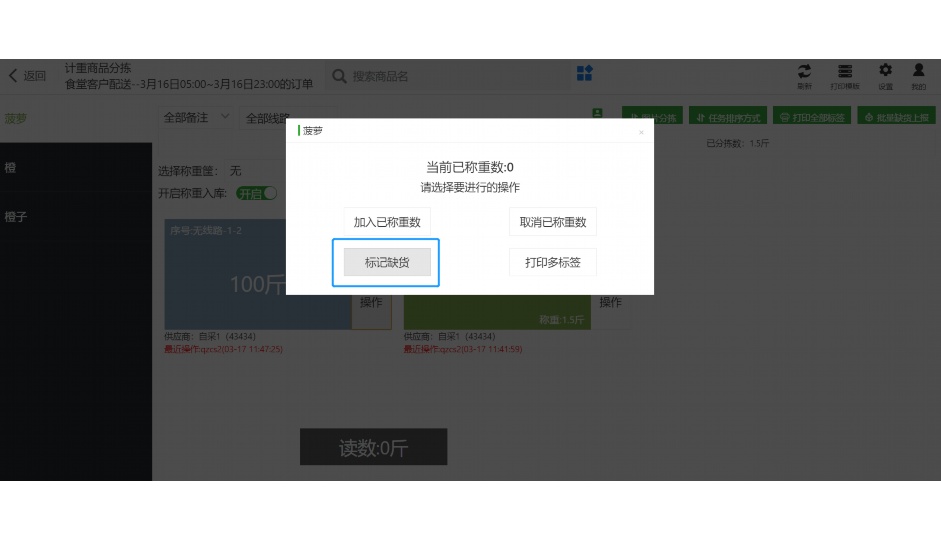Open 全部线路 dropdown
This screenshot has height=540, width=941.
pyautogui.click(x=288, y=118)
